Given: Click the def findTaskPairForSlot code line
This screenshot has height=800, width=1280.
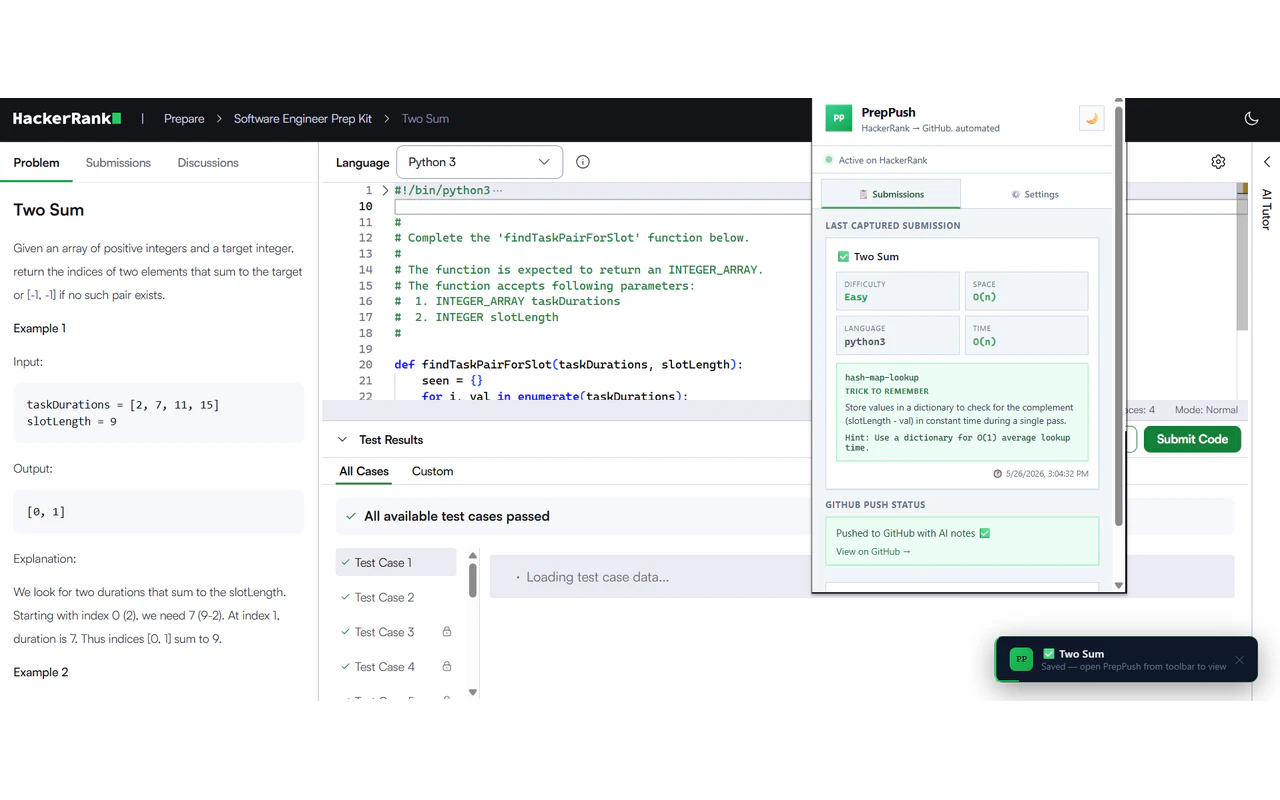Looking at the screenshot, I should pyautogui.click(x=569, y=365).
